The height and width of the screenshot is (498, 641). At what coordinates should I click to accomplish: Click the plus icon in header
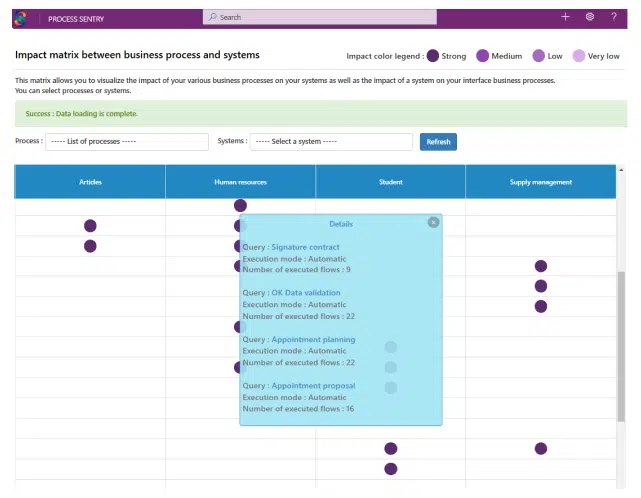(x=565, y=17)
